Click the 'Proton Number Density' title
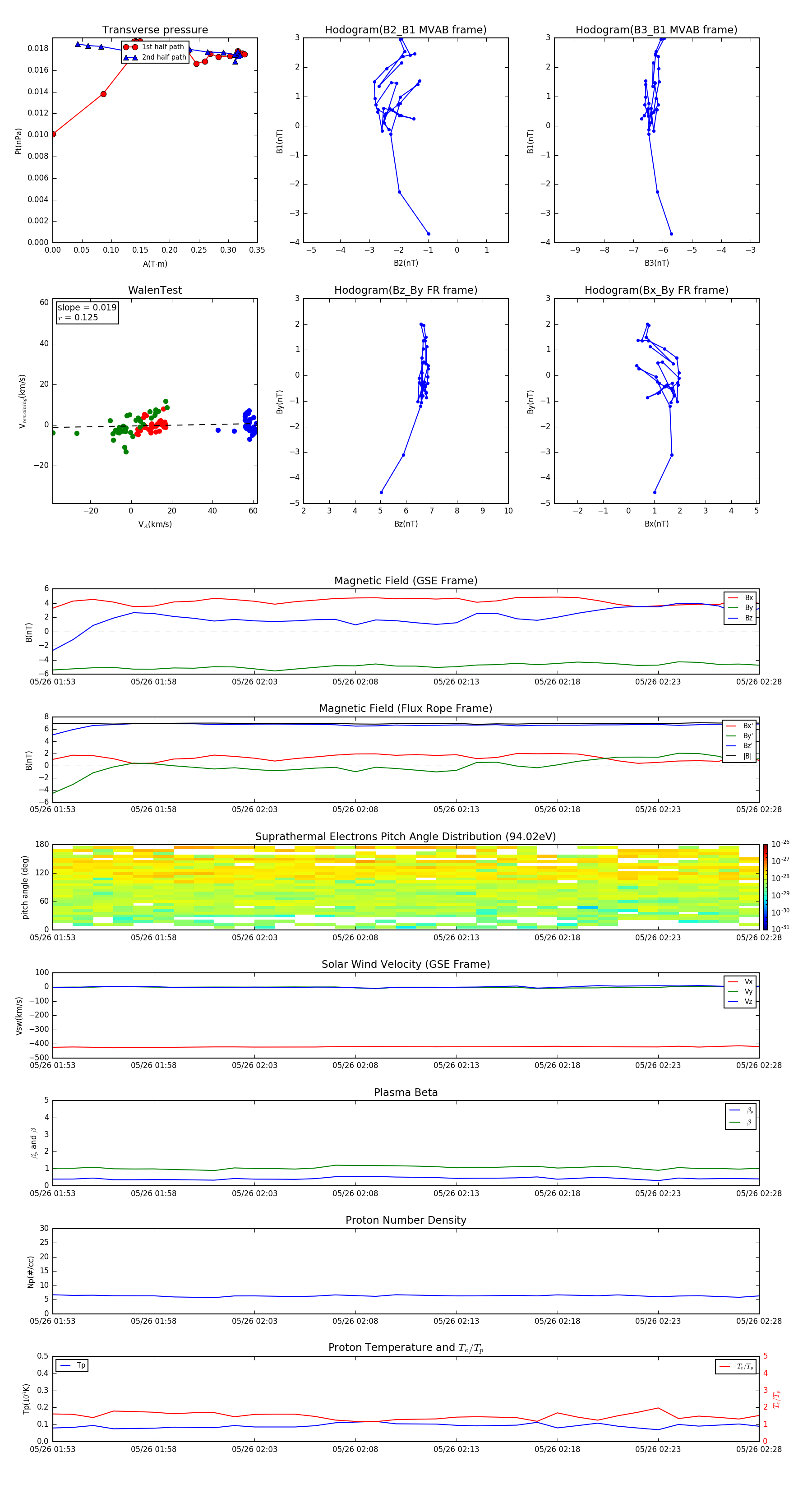This screenshot has width=812, height=1489. coord(406,1220)
